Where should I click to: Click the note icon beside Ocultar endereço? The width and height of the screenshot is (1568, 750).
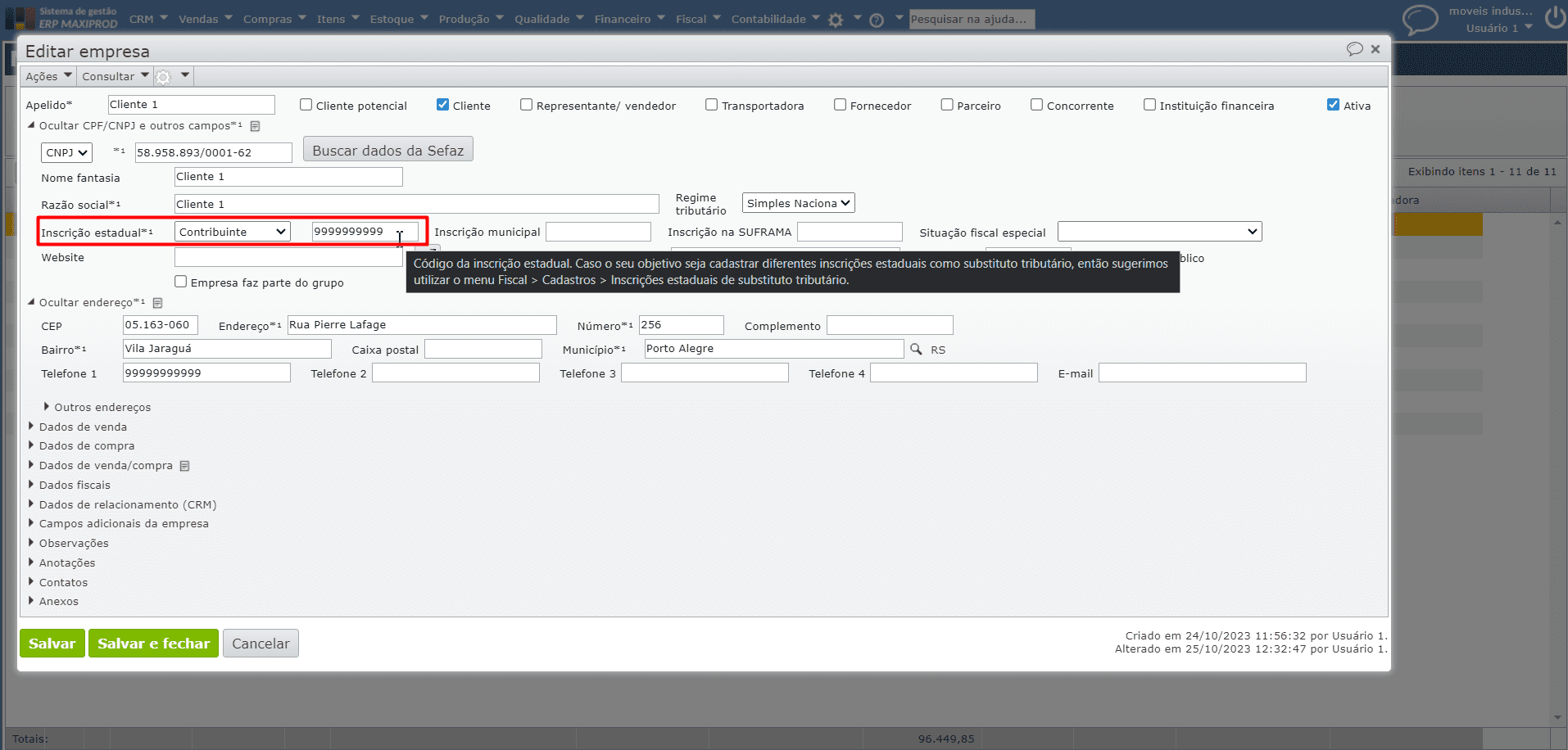(157, 303)
